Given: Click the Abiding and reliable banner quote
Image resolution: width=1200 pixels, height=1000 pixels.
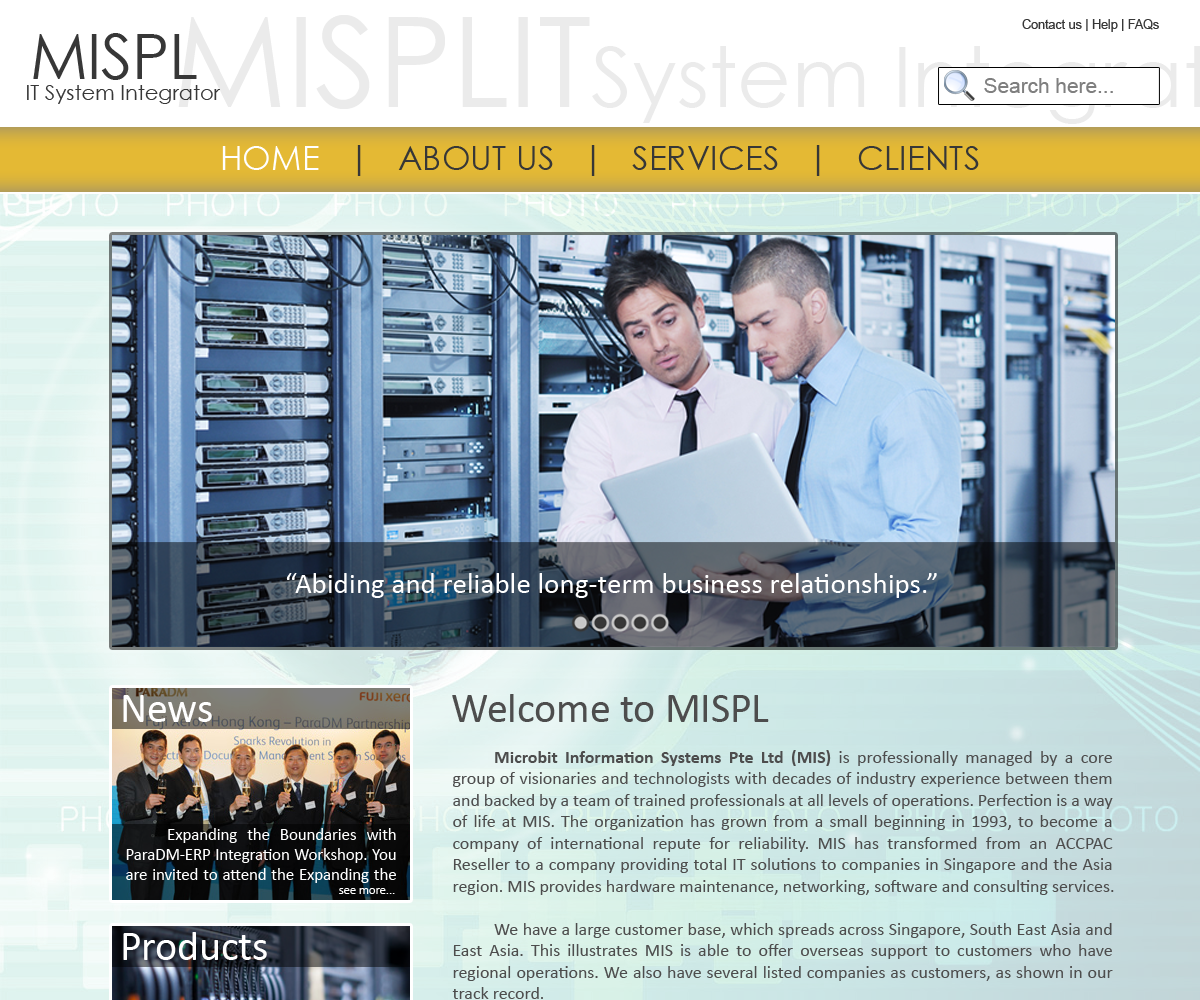Looking at the screenshot, I should (612, 584).
